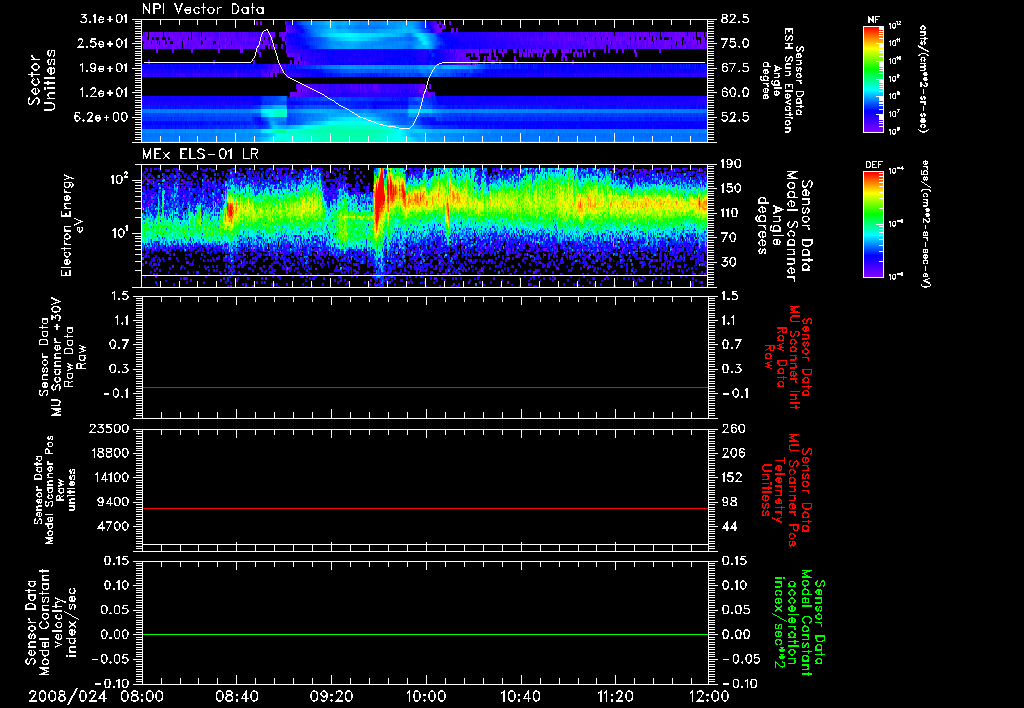The image size is (1024, 708).
Task: Click the white sun elevation curve peak
Action: (266, 30)
